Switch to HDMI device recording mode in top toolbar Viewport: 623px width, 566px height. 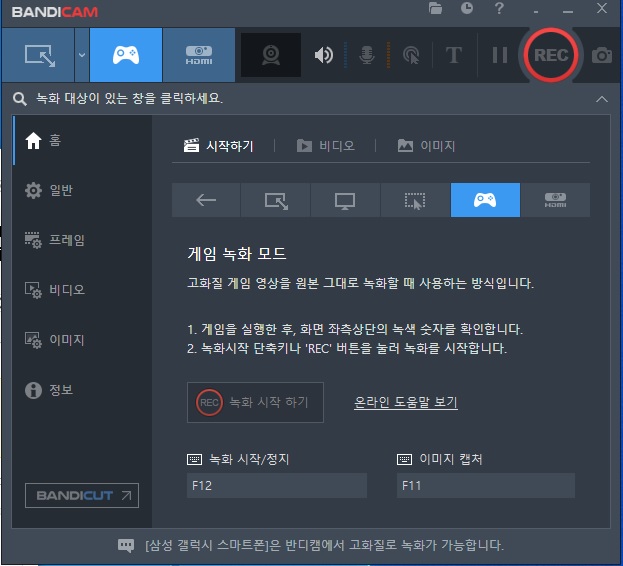tap(199, 55)
